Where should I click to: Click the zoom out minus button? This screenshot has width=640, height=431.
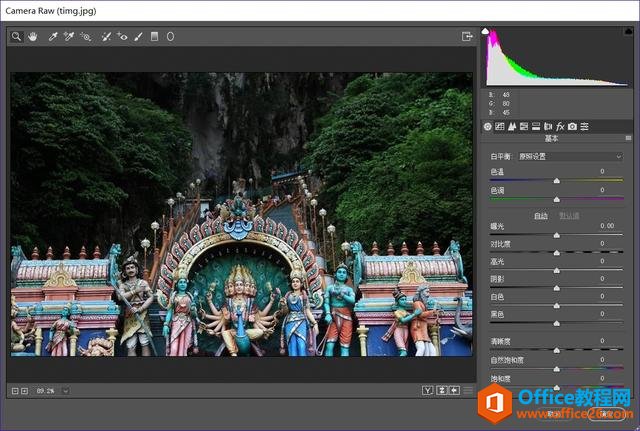tap(15, 390)
